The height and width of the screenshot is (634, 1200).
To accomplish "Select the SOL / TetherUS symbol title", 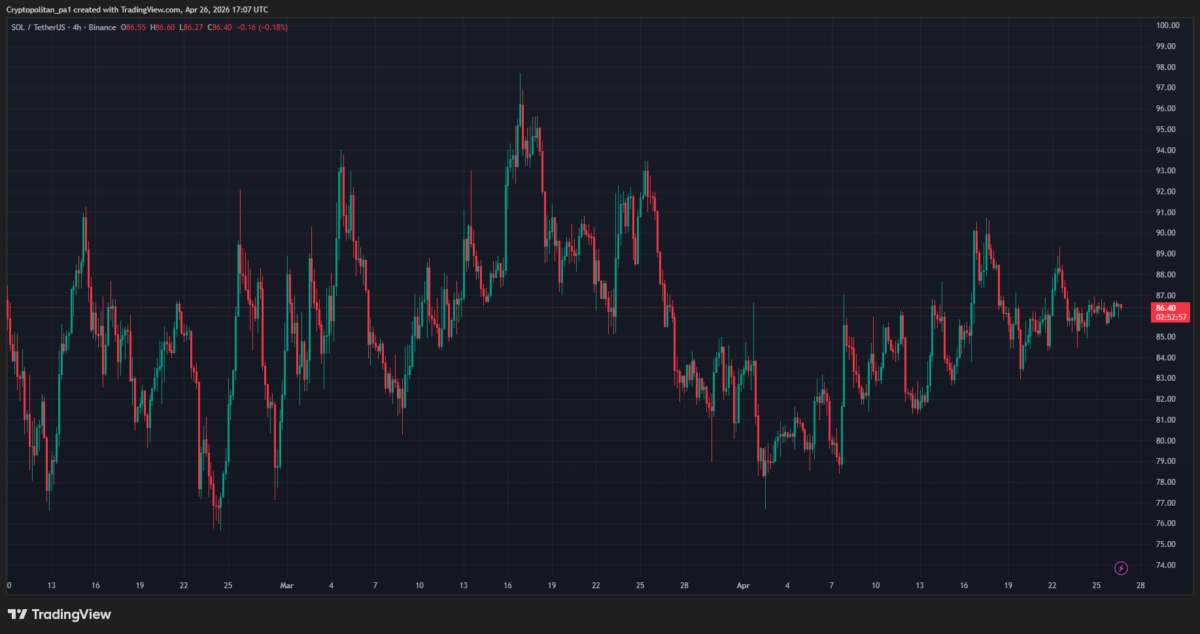I will (42, 27).
